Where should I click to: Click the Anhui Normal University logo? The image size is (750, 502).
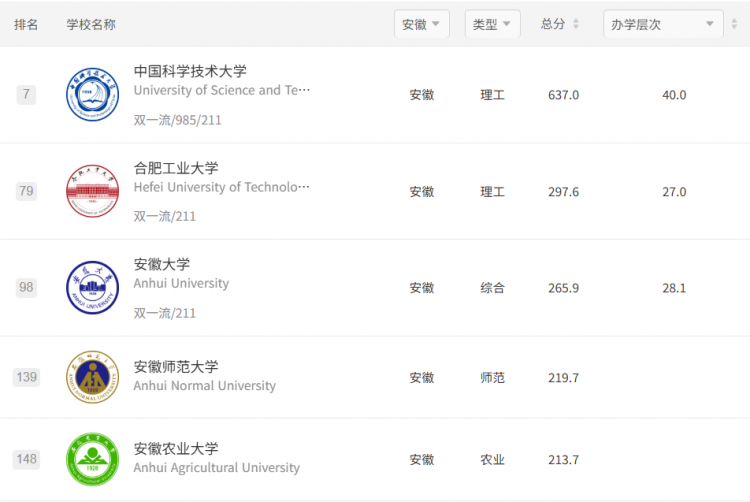[x=92, y=377]
